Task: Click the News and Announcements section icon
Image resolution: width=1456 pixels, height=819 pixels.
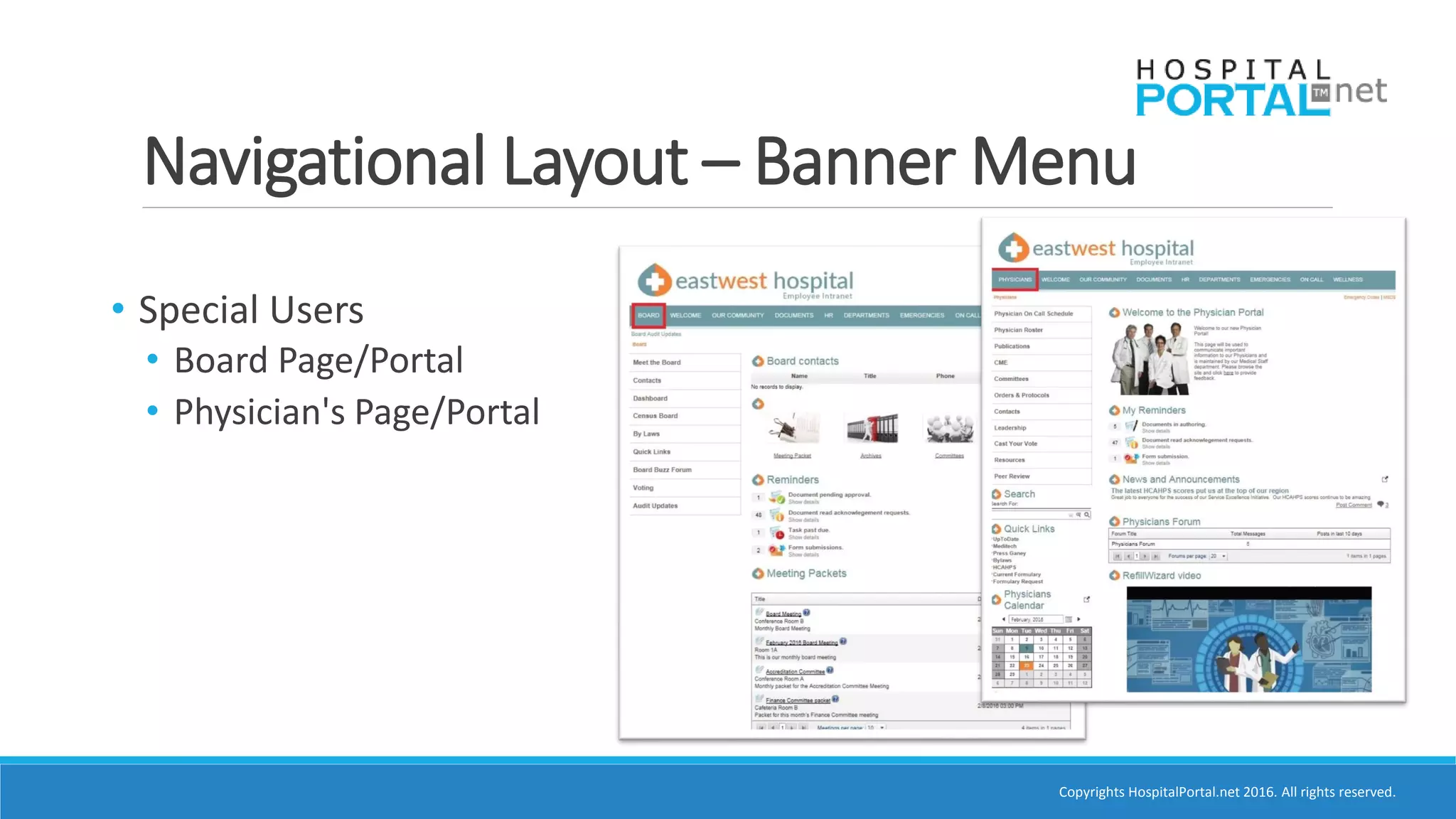Action: coord(1114,480)
